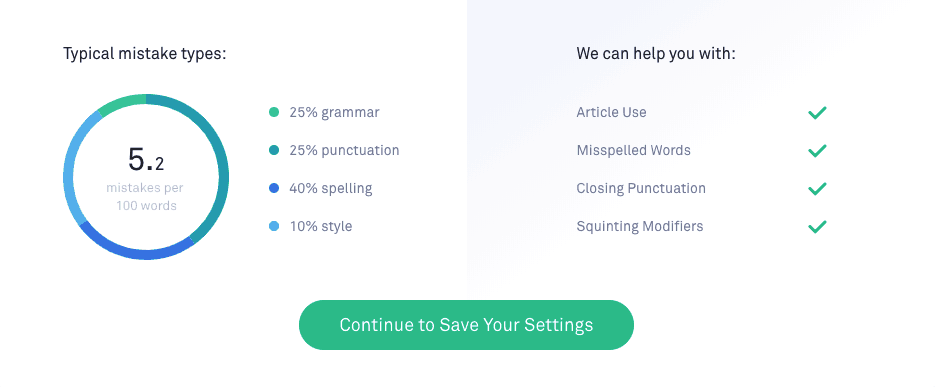Click the green dot for 25% grammar

click(274, 112)
